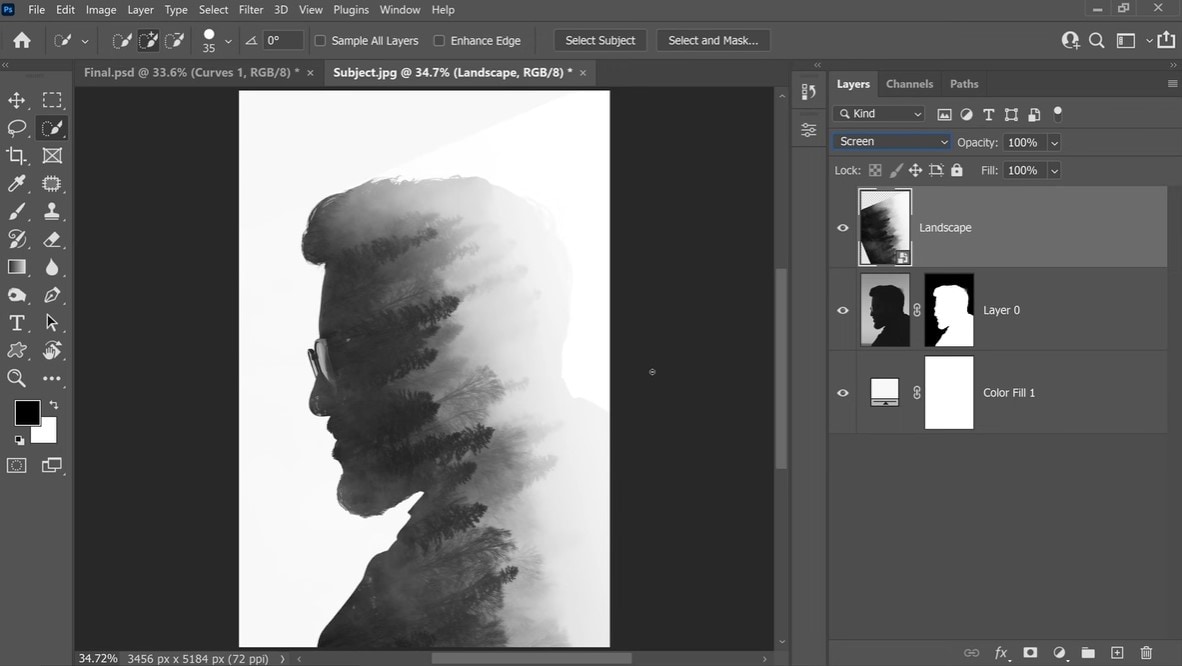This screenshot has height=666, width=1182.
Task: Select the Crop tool
Action: pos(17,156)
